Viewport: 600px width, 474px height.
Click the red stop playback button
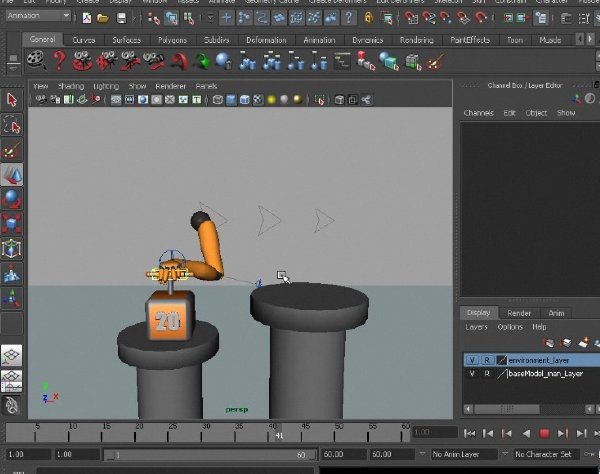pos(544,433)
